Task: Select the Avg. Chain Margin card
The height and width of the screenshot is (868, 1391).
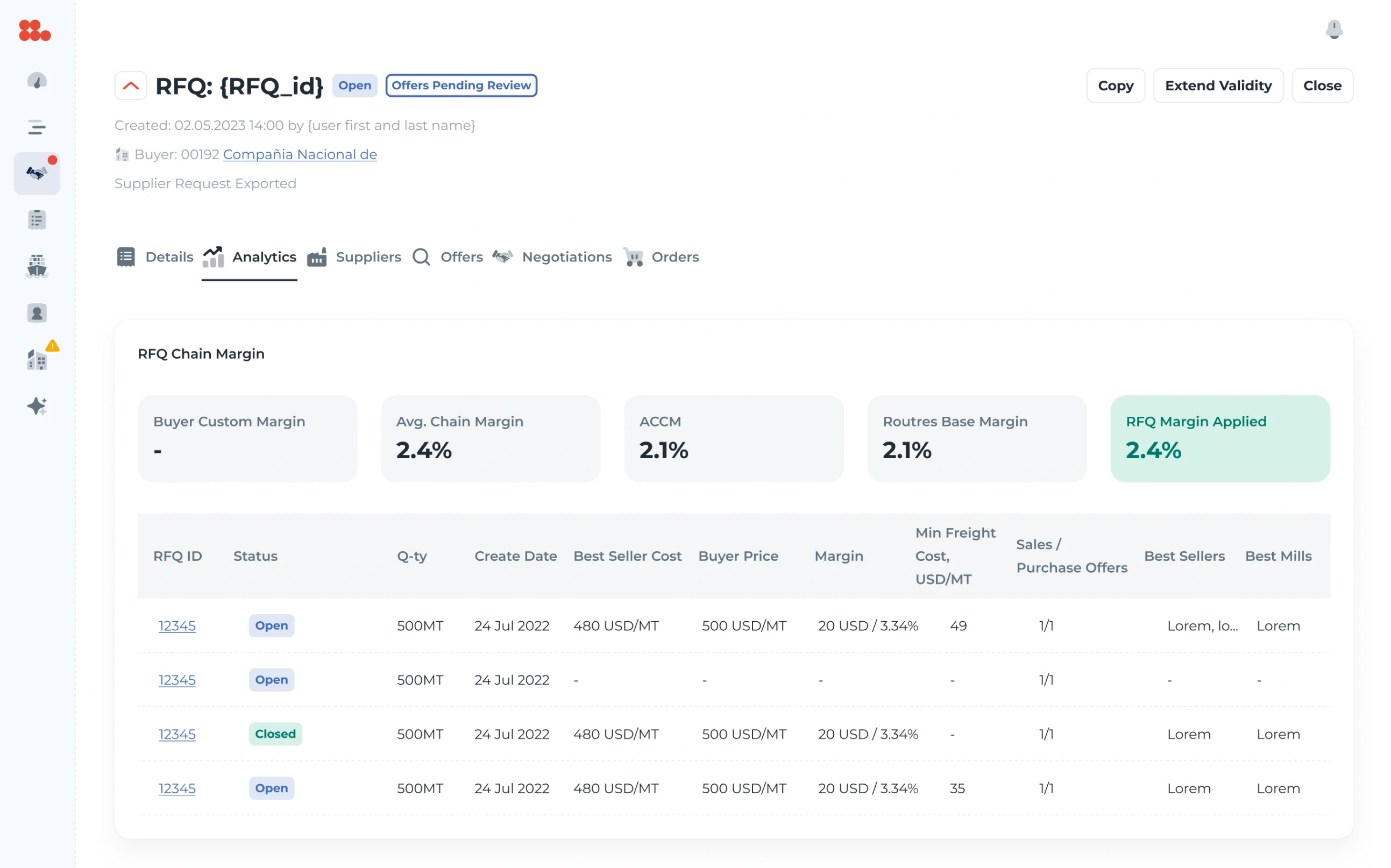Action: 490,439
